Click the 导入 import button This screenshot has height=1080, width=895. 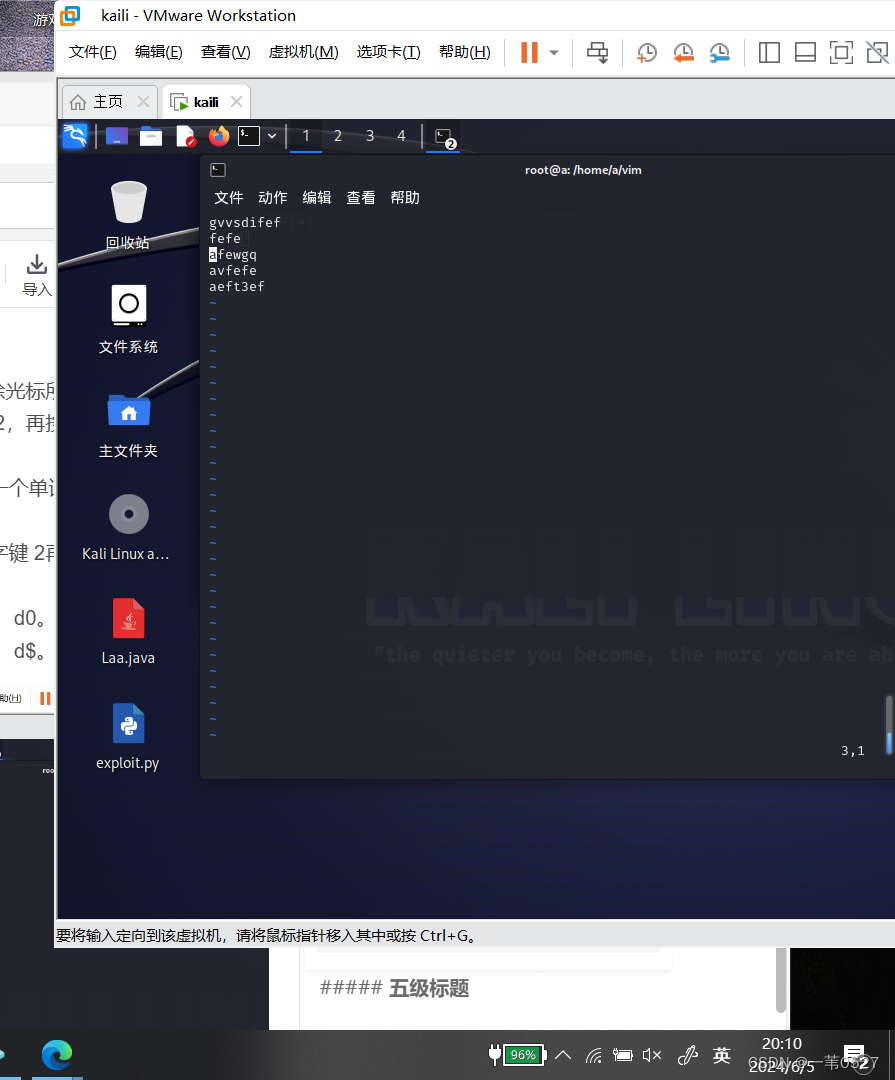point(37,276)
